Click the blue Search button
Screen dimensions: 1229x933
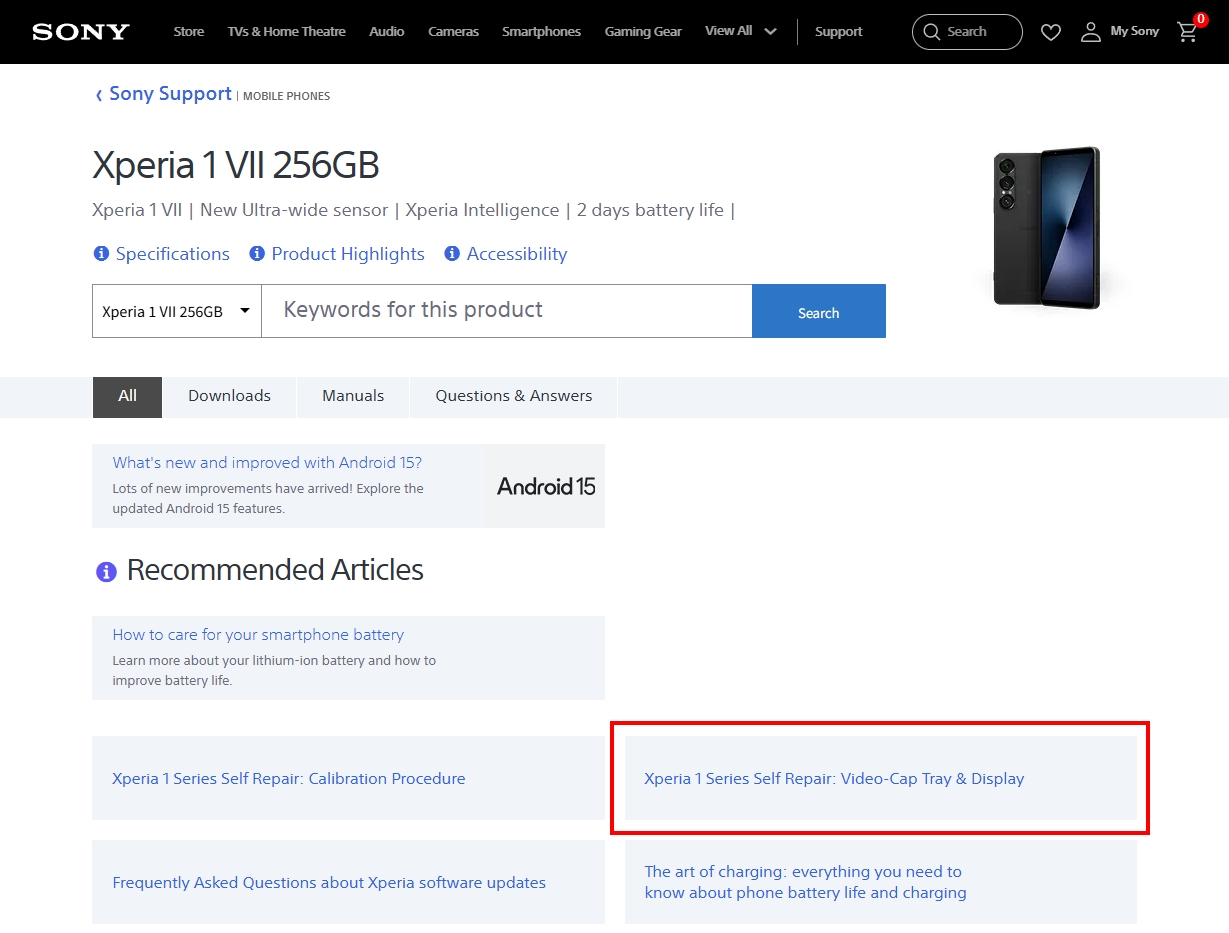pos(819,311)
